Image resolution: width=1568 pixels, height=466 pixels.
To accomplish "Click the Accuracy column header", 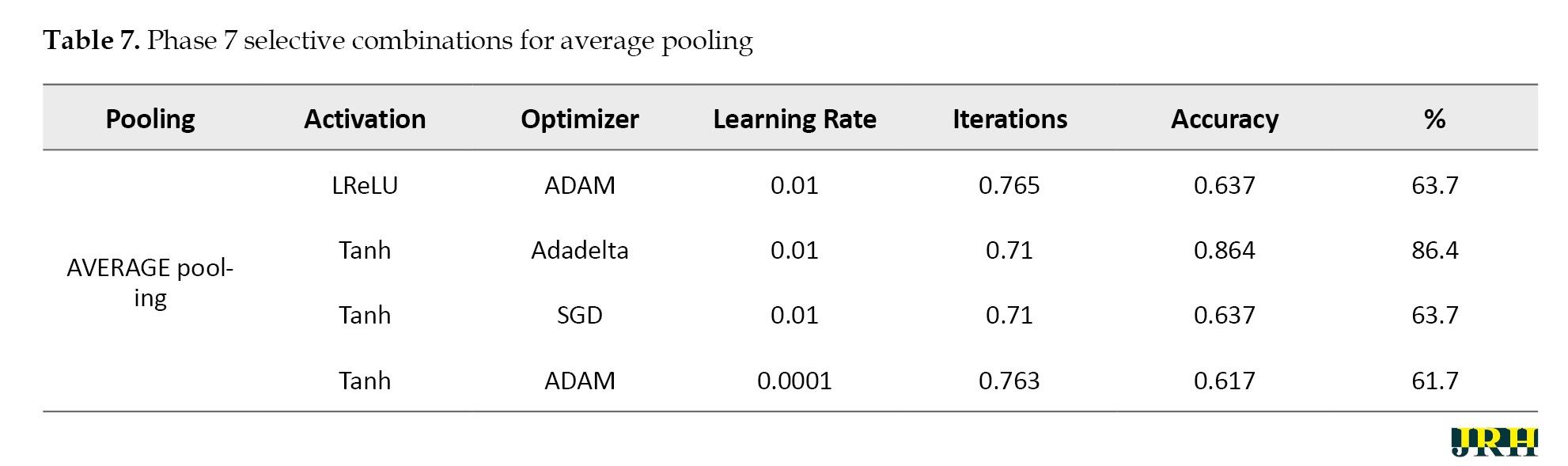I will click(x=1224, y=119).
